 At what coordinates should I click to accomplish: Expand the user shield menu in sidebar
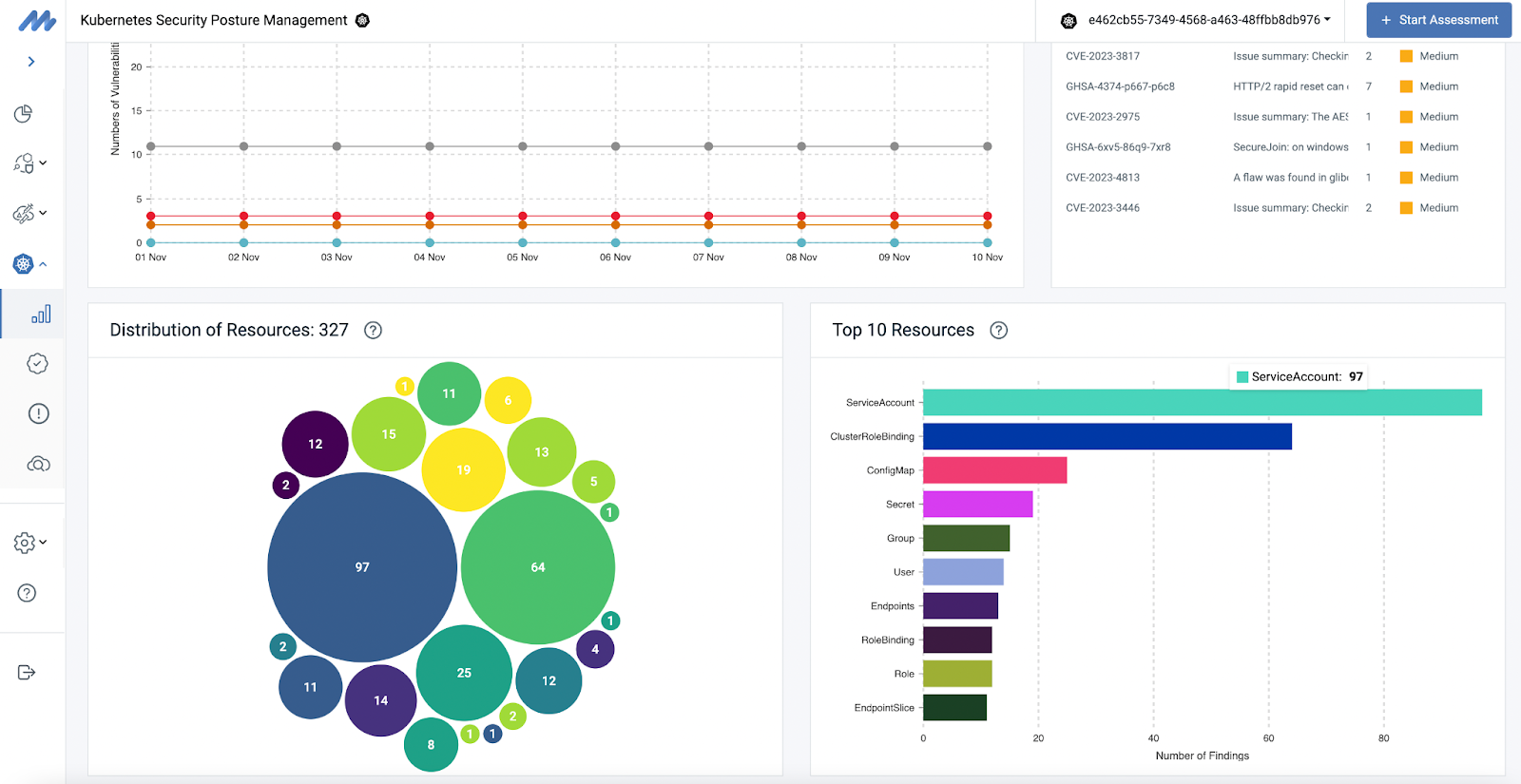(x=30, y=163)
